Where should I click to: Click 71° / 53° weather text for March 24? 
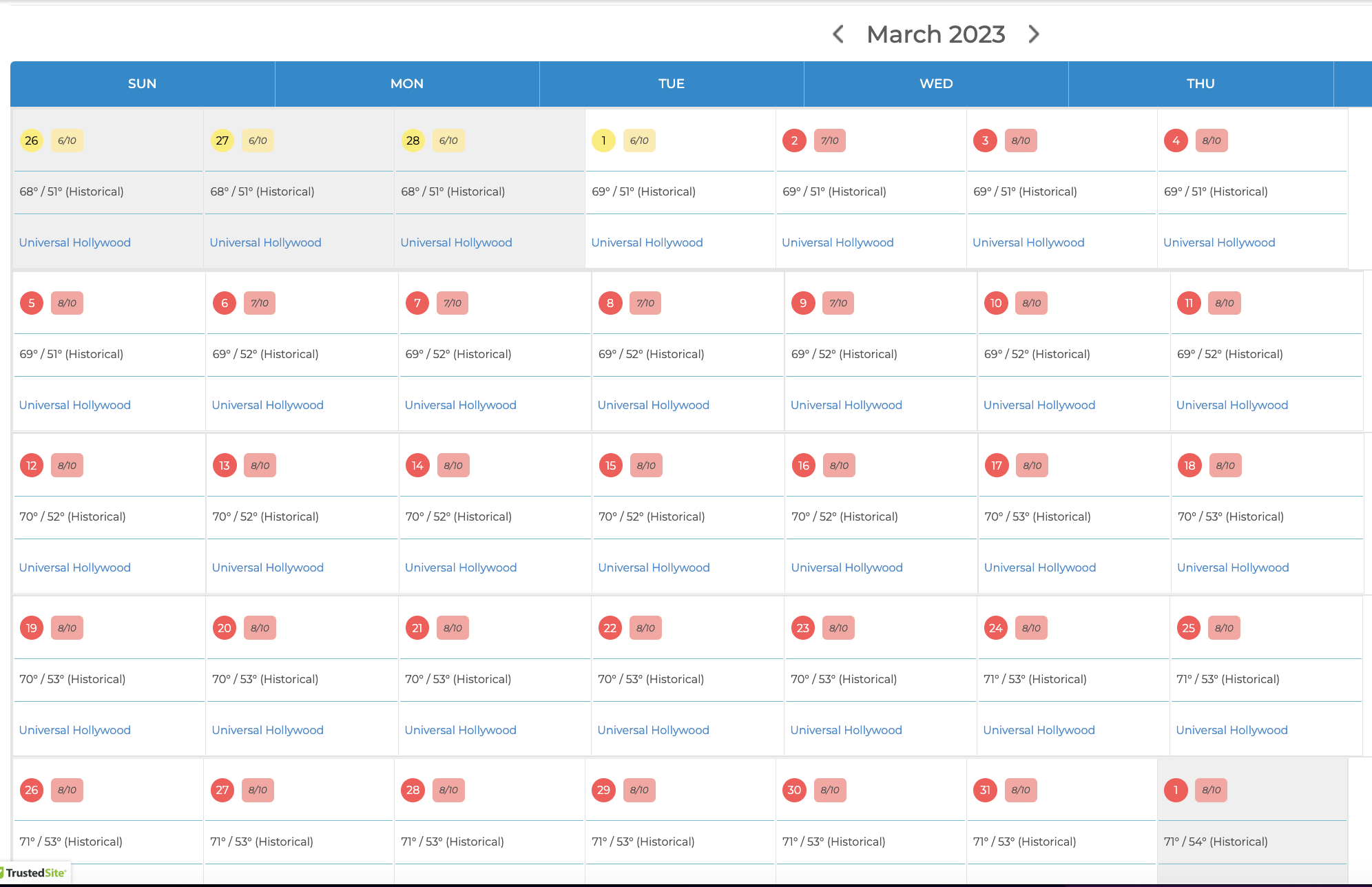pyautogui.click(x=1035, y=679)
